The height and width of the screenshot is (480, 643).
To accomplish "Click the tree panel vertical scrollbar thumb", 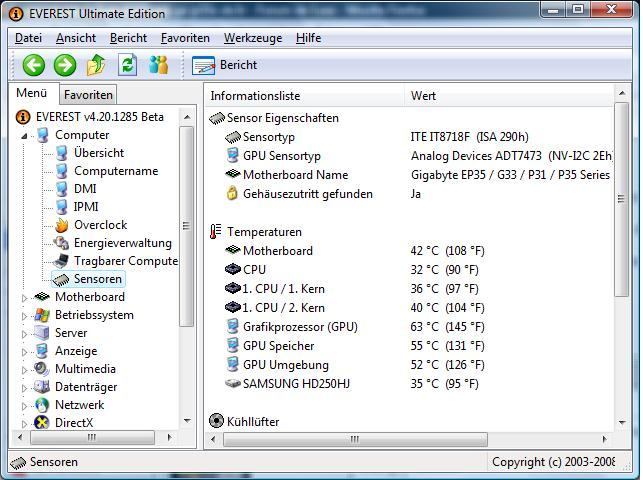I will [x=187, y=226].
